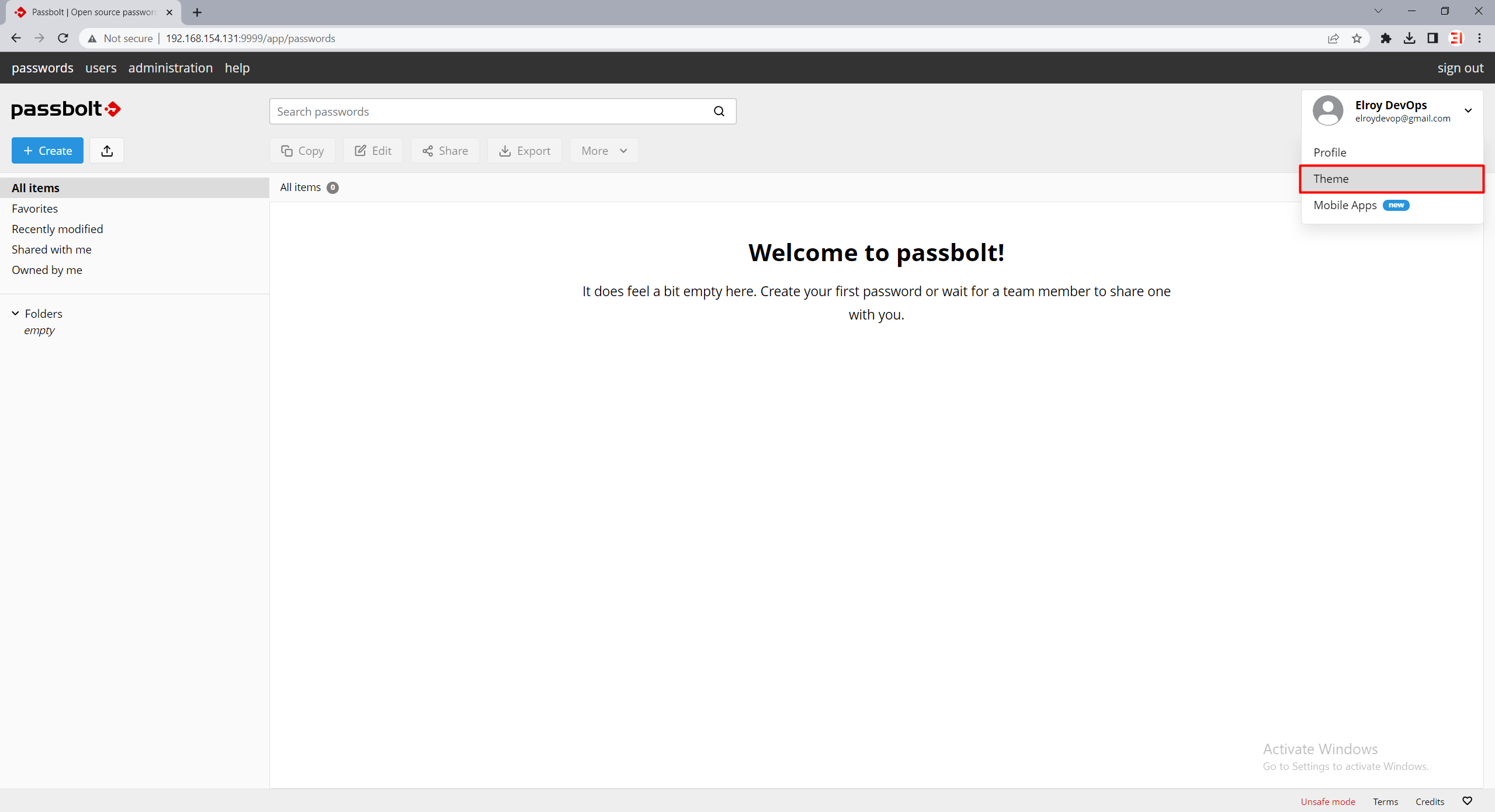Image resolution: width=1495 pixels, height=812 pixels.
Task: Click the upload/import icon button
Action: 107,151
